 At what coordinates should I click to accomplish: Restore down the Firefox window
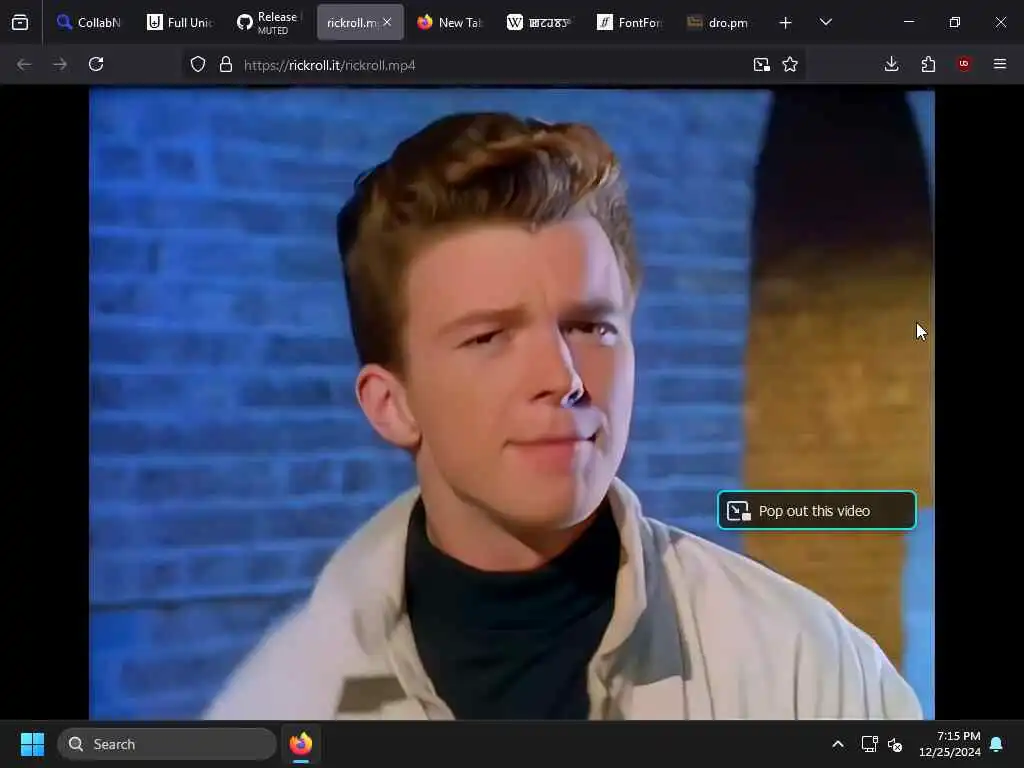tap(955, 22)
